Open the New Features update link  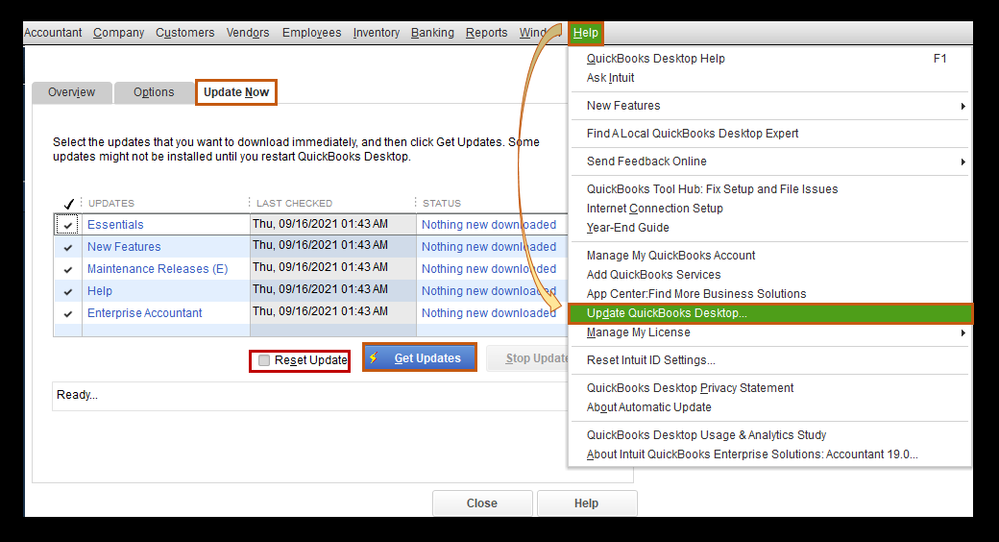coord(124,247)
